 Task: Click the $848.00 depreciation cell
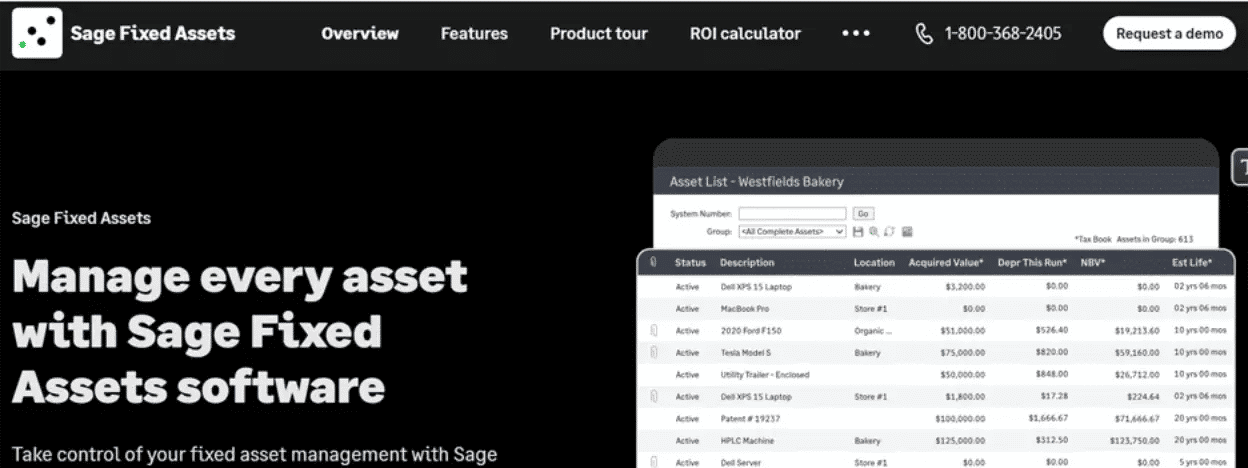coord(1052,375)
